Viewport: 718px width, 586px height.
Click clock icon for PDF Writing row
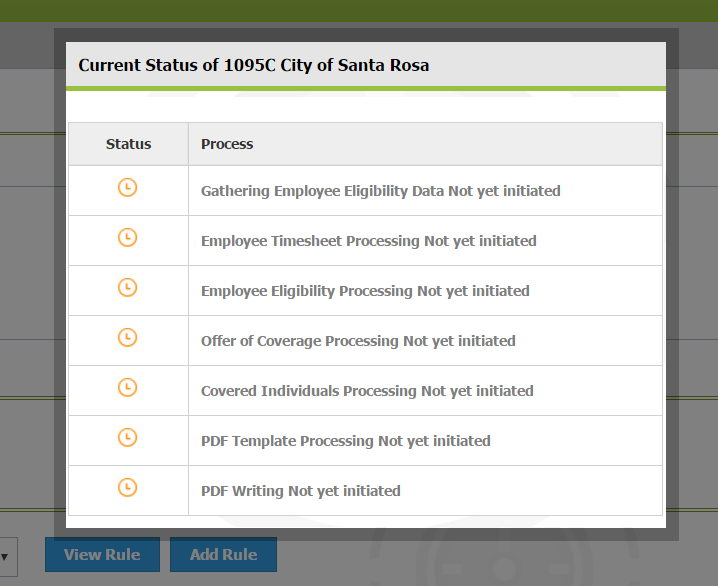127,487
